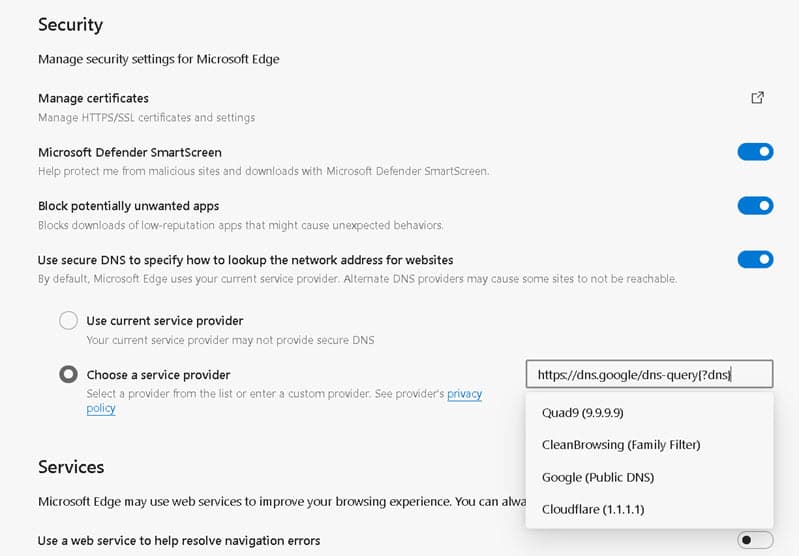Enable web service for navigation errors
This screenshot has height=556, width=800.
tap(755, 540)
